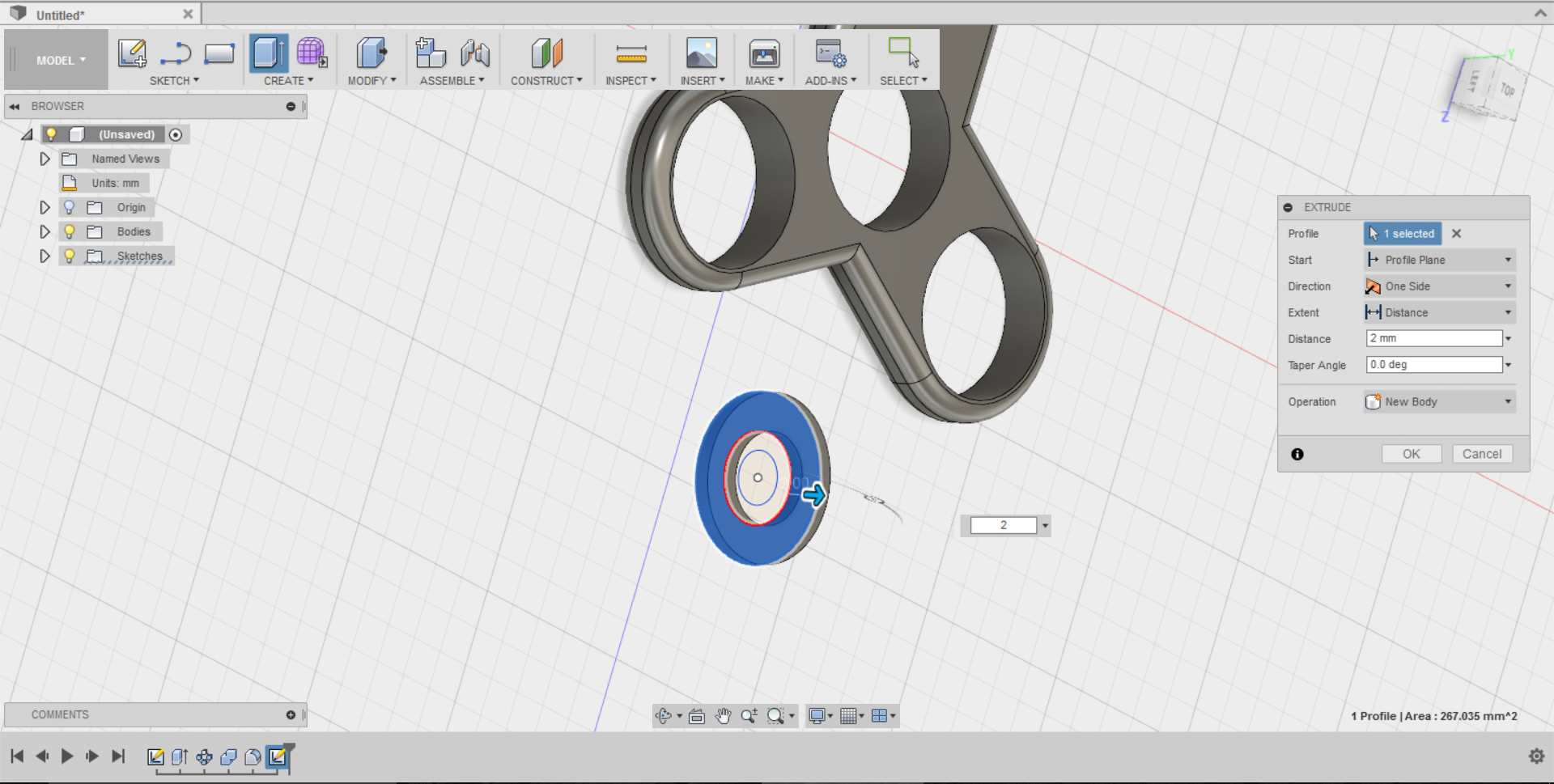Screen dimensions: 1554x784
Task: Click the blue extrude distance arrow manipulator
Action: [x=814, y=494]
